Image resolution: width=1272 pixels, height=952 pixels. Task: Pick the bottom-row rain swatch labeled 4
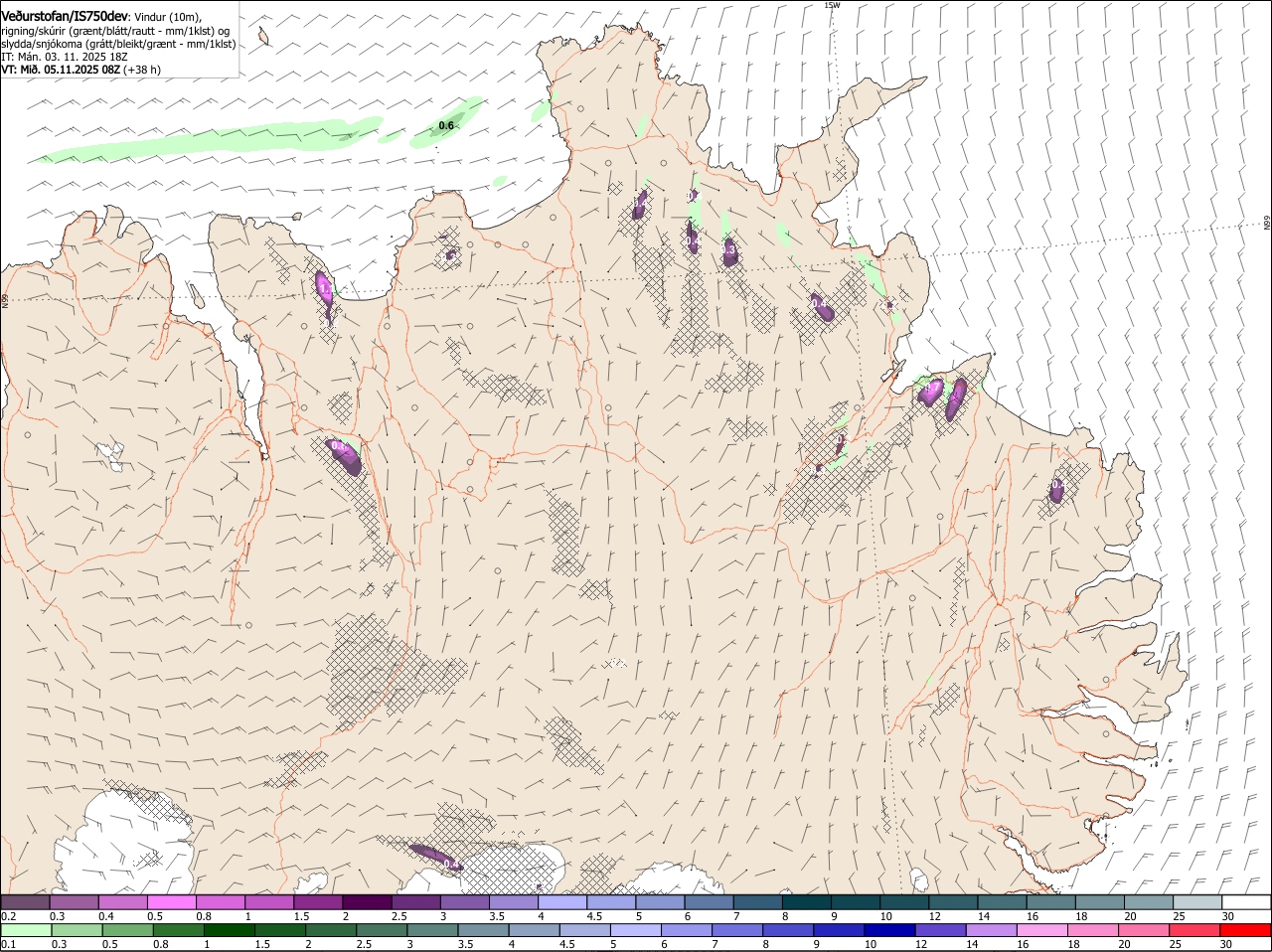[534, 931]
